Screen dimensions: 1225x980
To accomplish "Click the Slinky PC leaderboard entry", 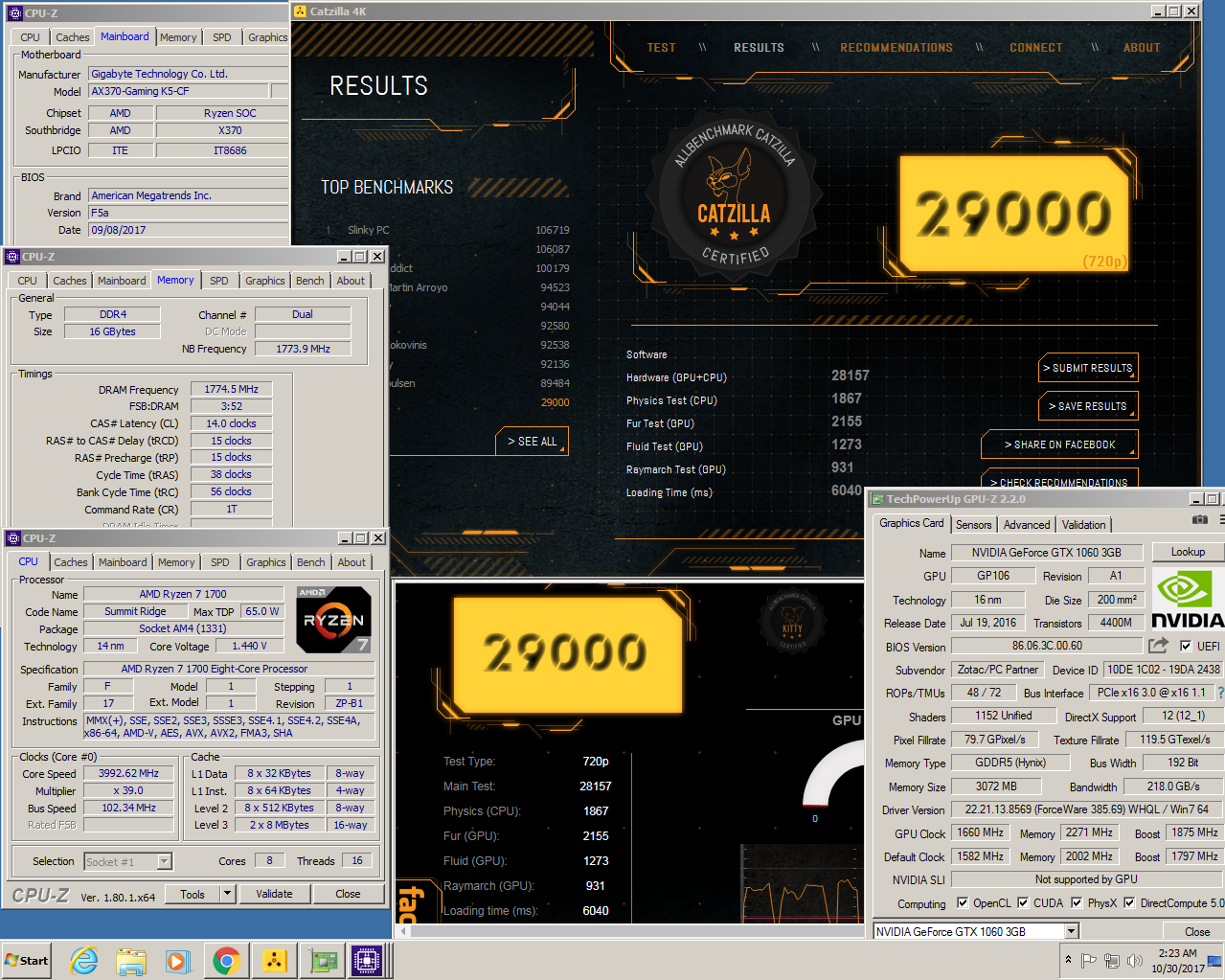I will coord(447,230).
